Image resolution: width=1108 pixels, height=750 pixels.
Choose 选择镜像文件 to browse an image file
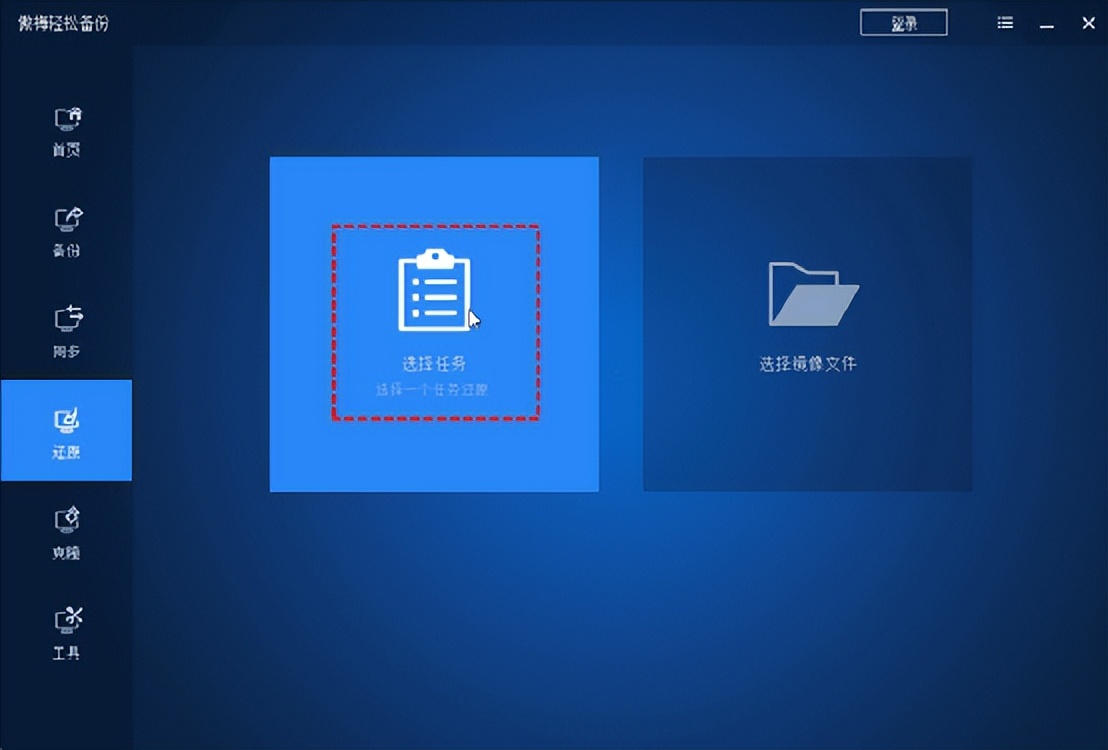pyautogui.click(x=808, y=363)
